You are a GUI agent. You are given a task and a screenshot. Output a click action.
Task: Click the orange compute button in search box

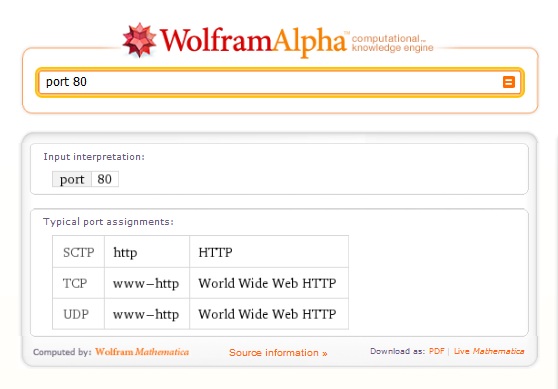(509, 82)
